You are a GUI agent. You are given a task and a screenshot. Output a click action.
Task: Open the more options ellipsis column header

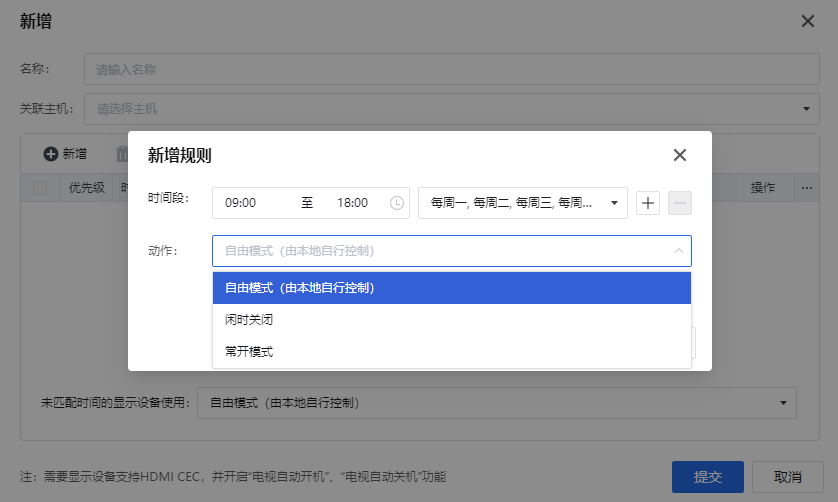[x=806, y=187]
